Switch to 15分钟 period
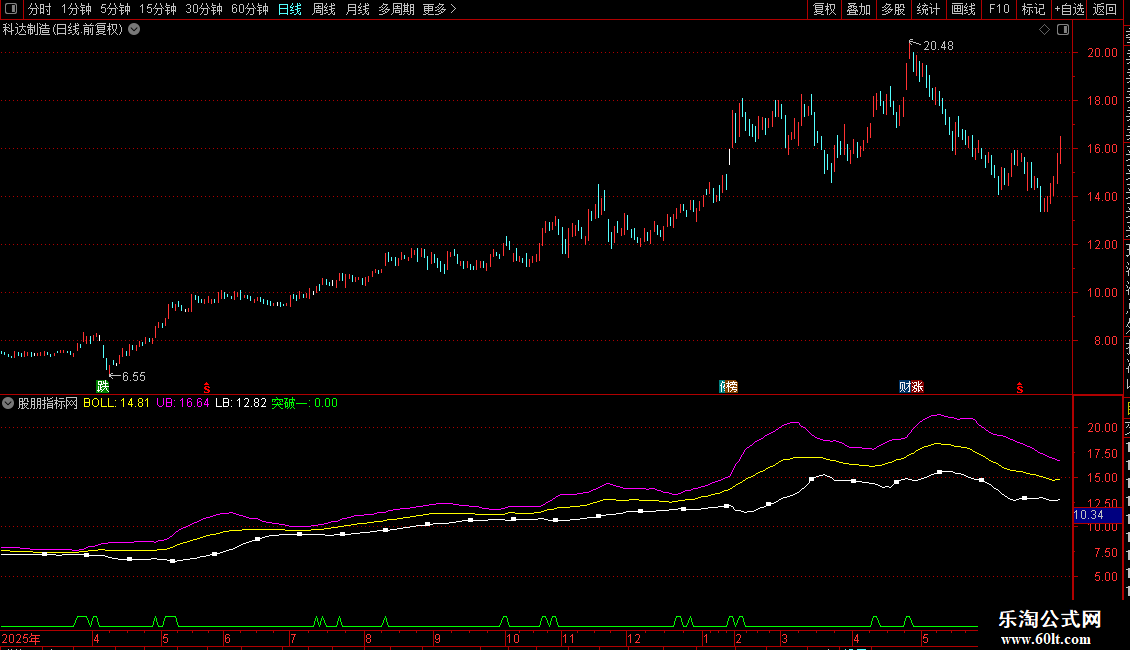The width and height of the screenshot is (1130, 650). click(158, 9)
